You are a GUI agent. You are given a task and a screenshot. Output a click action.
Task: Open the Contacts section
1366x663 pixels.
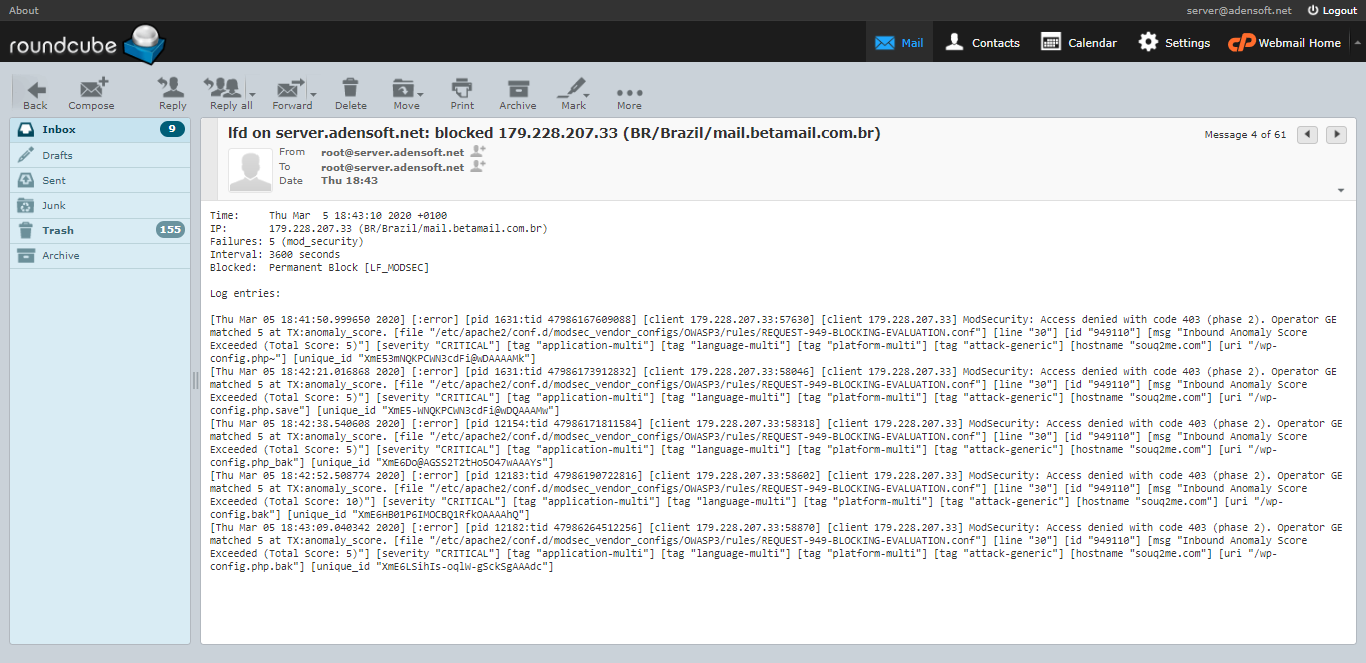(982, 43)
